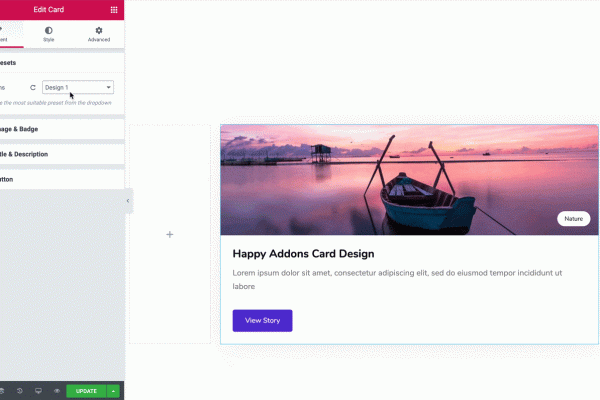
Task: Select the Happy Addons Card Design title
Action: pos(303,254)
